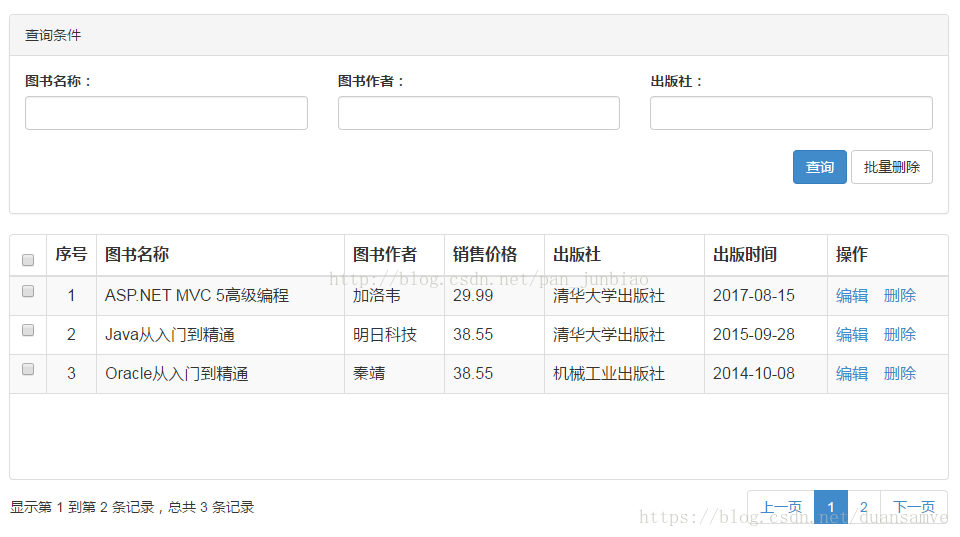Click 清华大学出版社 in the Java row
Viewport: 960px width, 537px height.
click(609, 335)
